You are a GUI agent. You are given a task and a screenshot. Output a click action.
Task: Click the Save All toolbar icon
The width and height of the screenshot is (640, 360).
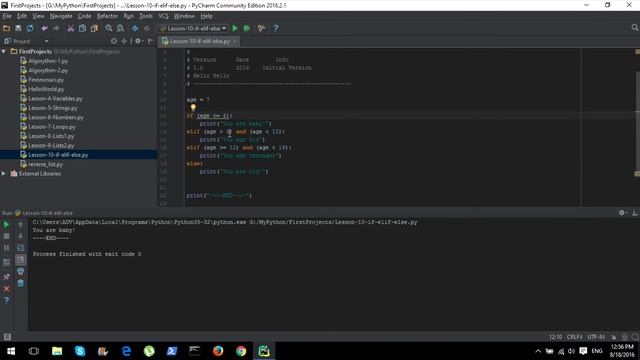tap(18, 28)
